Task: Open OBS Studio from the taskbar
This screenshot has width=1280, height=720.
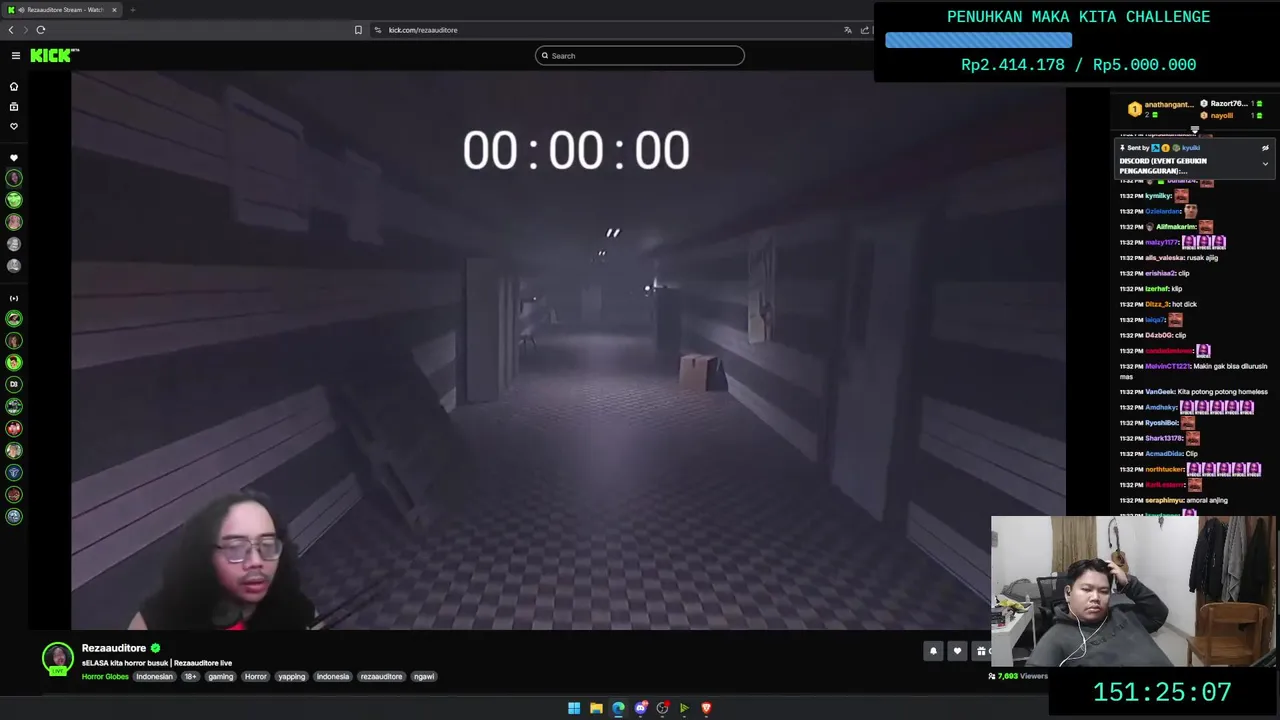Action: [x=662, y=708]
